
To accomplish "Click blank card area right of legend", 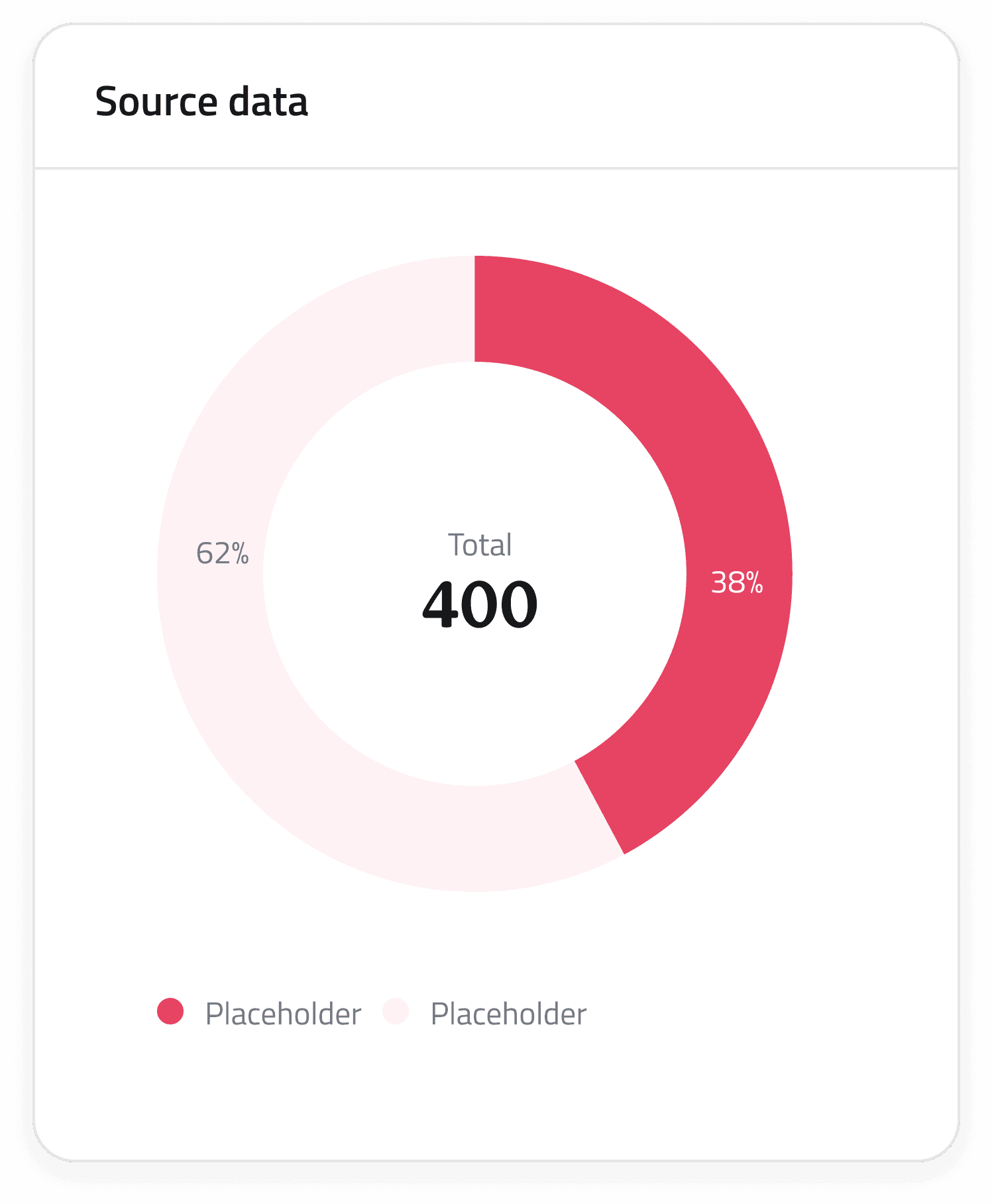I will 762,1014.
